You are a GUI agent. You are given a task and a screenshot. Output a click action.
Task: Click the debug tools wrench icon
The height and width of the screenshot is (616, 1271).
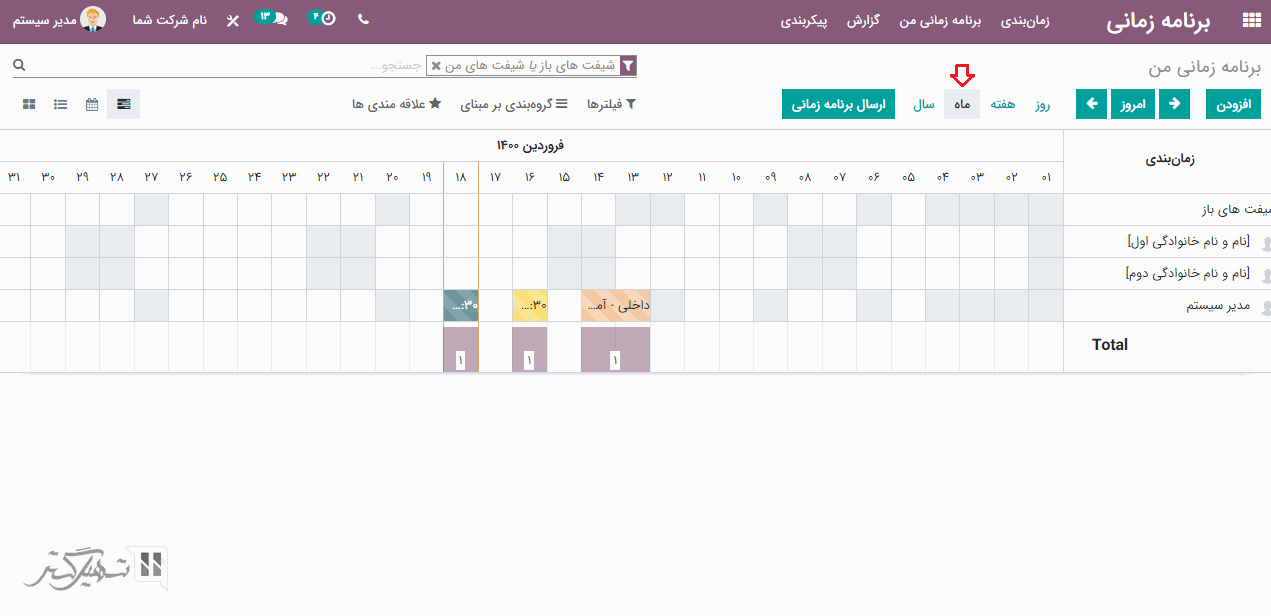[233, 21]
